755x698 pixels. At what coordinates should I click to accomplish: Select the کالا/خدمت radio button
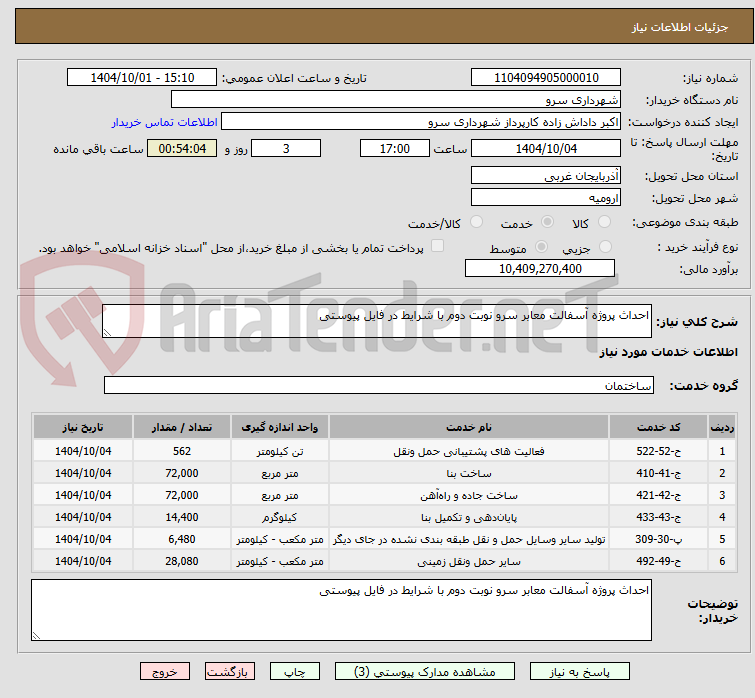tap(476, 222)
